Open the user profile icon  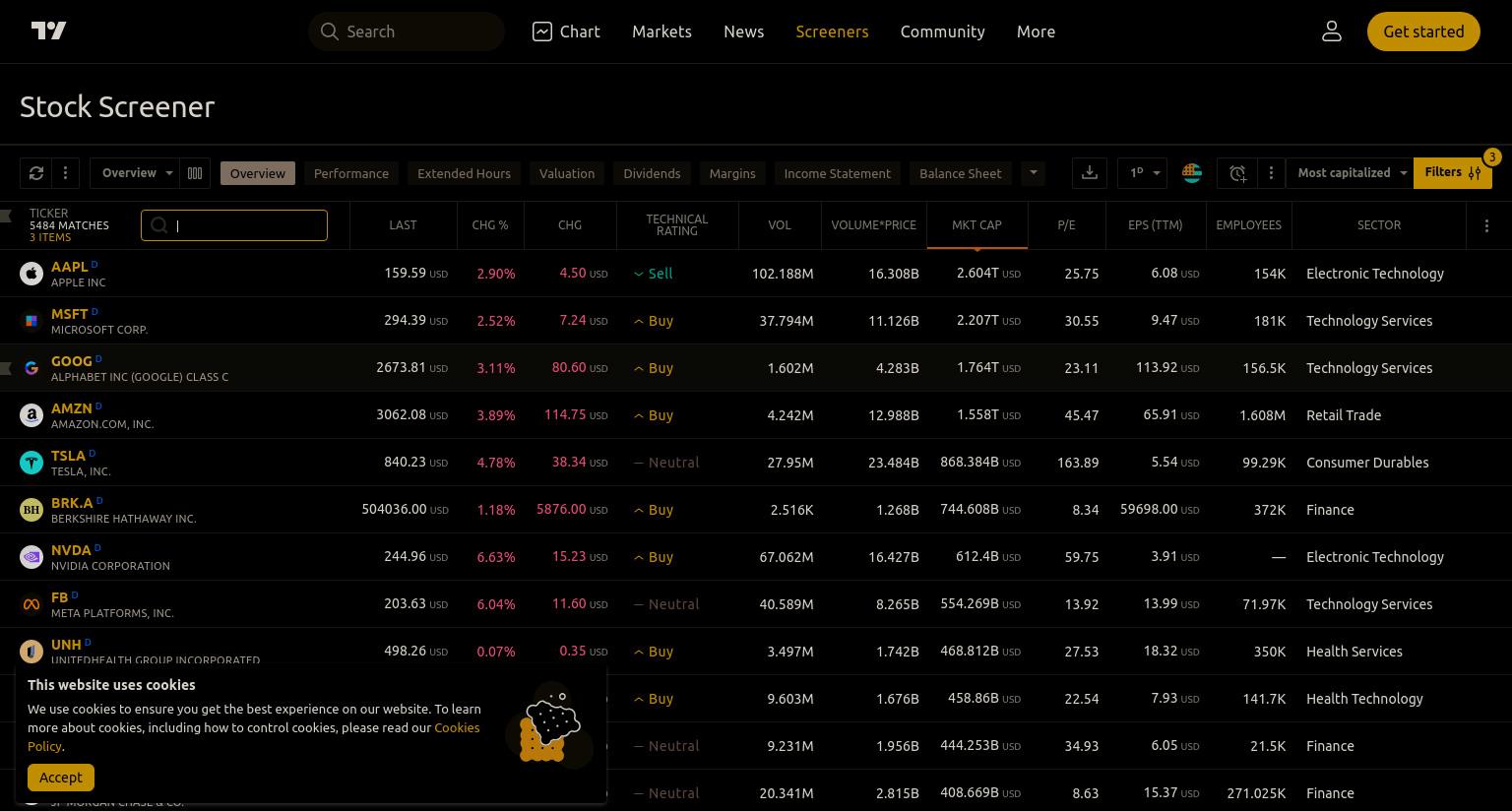(x=1332, y=31)
